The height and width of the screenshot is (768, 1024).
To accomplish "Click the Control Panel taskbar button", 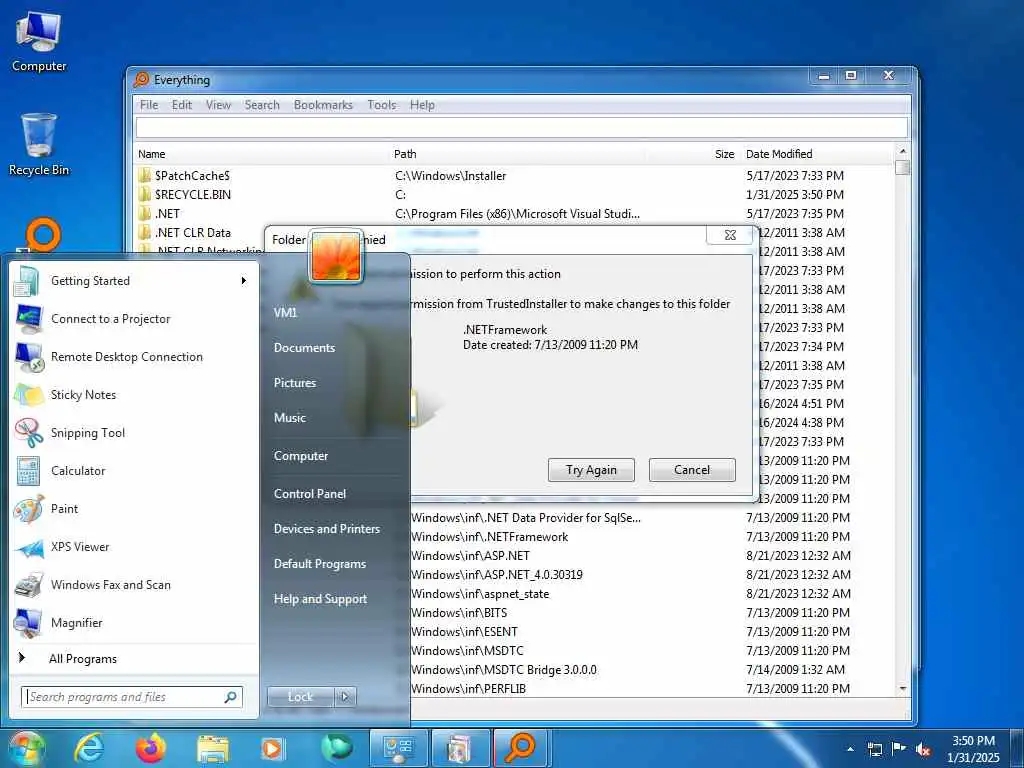I will [399, 748].
